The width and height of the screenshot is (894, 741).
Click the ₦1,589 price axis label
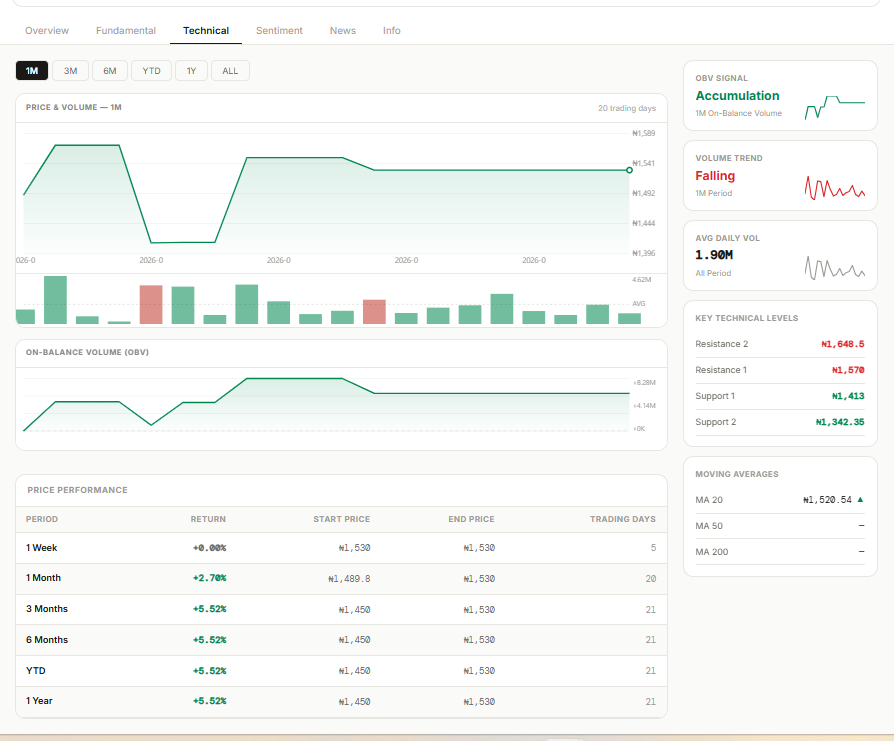click(644, 133)
